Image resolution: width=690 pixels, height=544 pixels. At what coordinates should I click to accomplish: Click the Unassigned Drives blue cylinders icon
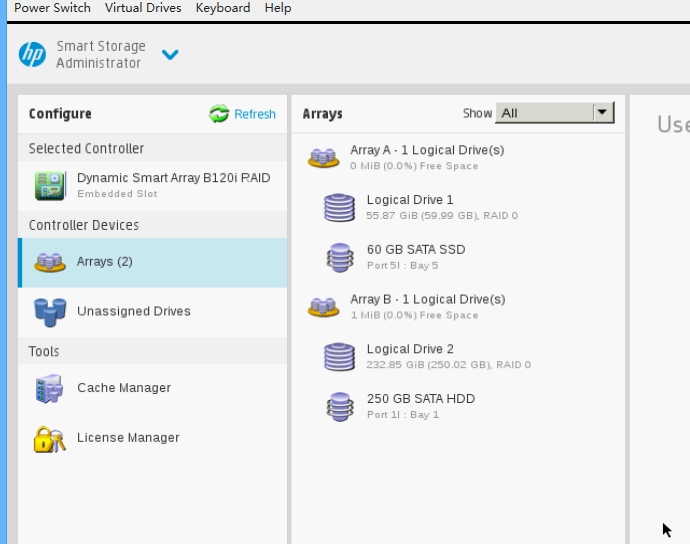click(50, 312)
